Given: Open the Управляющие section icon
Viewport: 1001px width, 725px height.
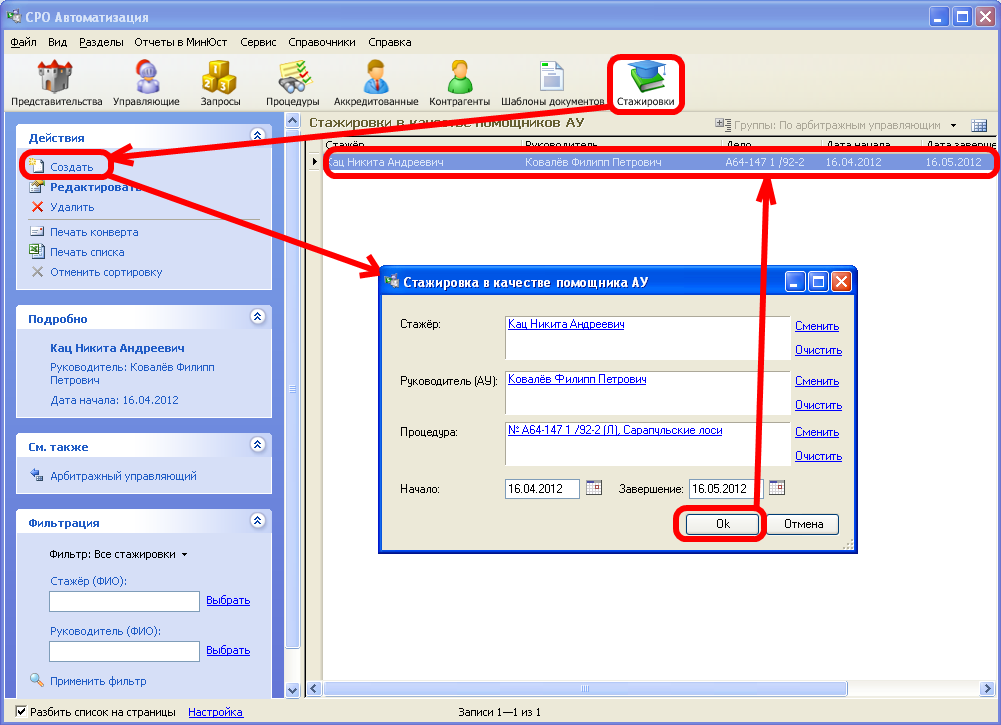Looking at the screenshot, I should click(146, 82).
